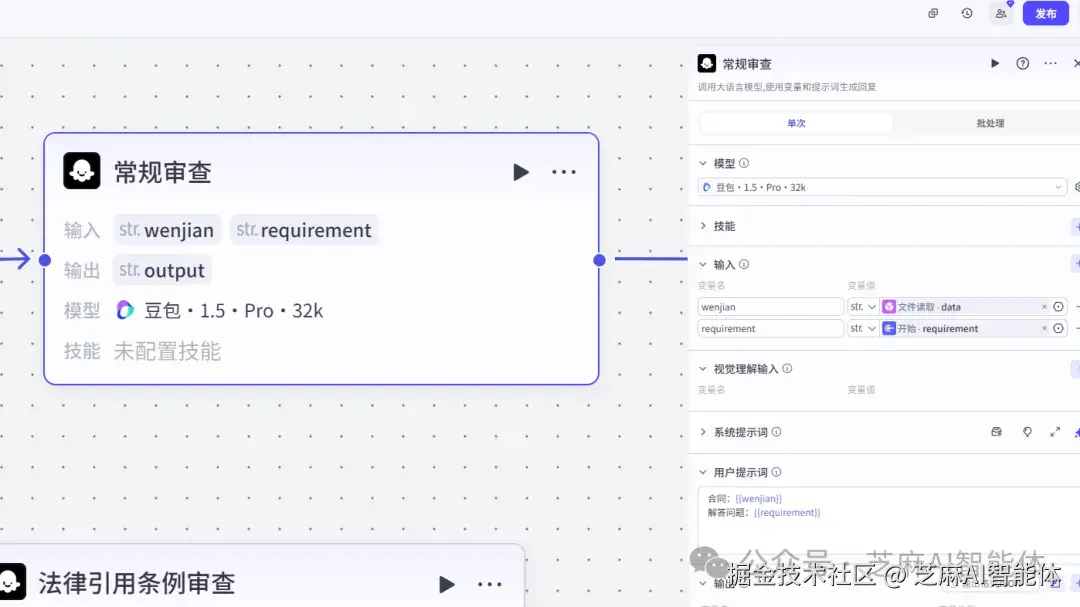Remove the wenjian variable with its × icon
The width and height of the screenshot is (1080, 607).
tap(1046, 306)
